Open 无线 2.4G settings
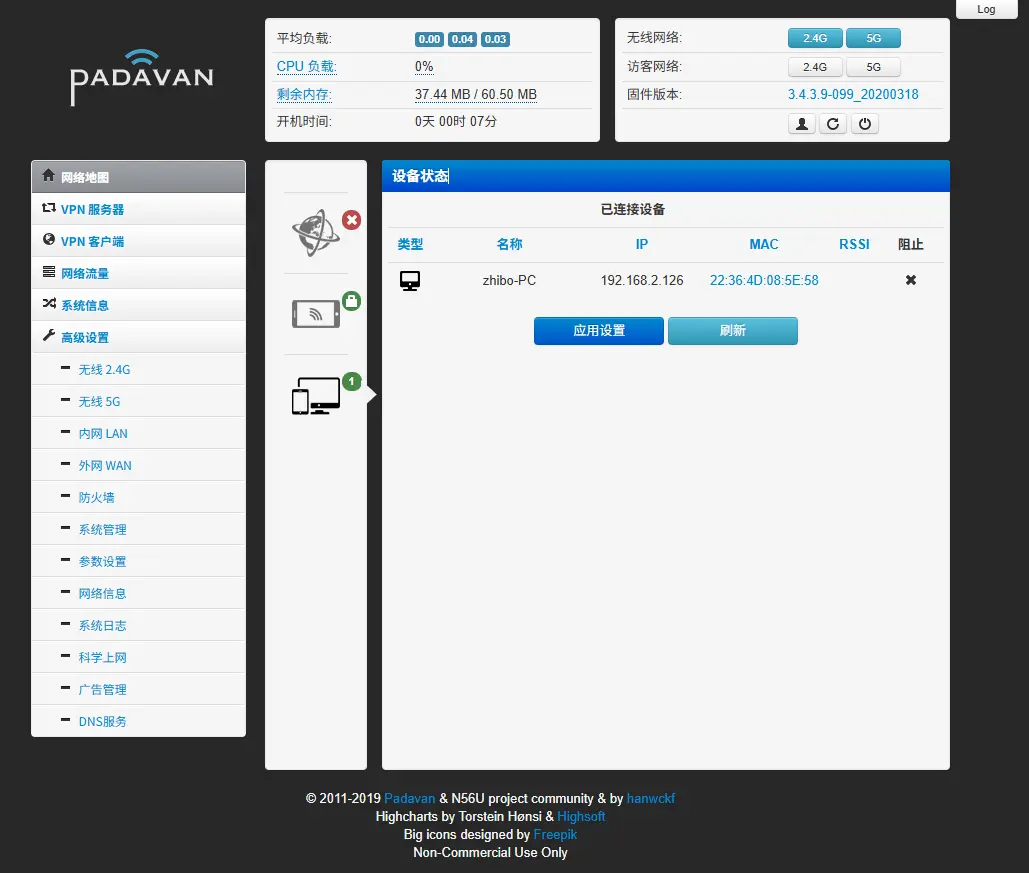Screen dimensions: 1029x873 click(x=138, y=370)
